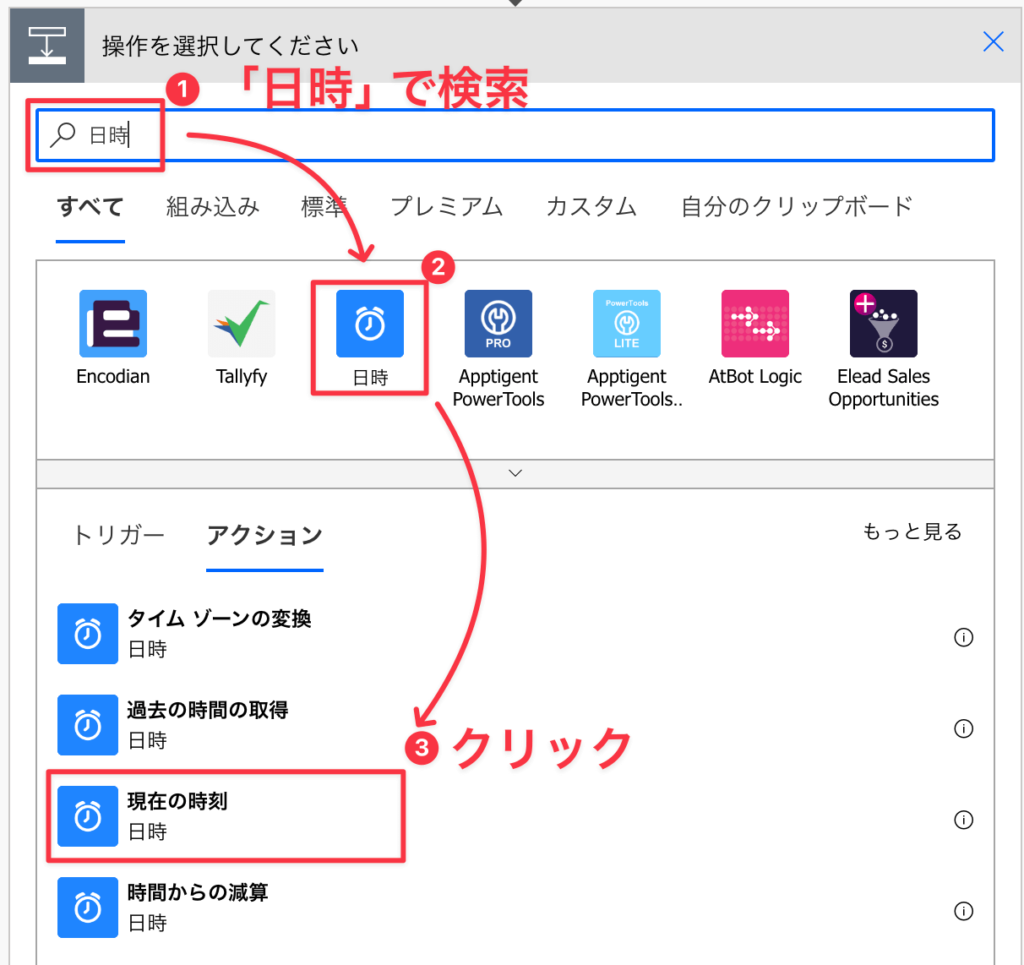Click the Elead Sales Opportunities label
The width and height of the screenshot is (1024, 965).
(x=884, y=388)
